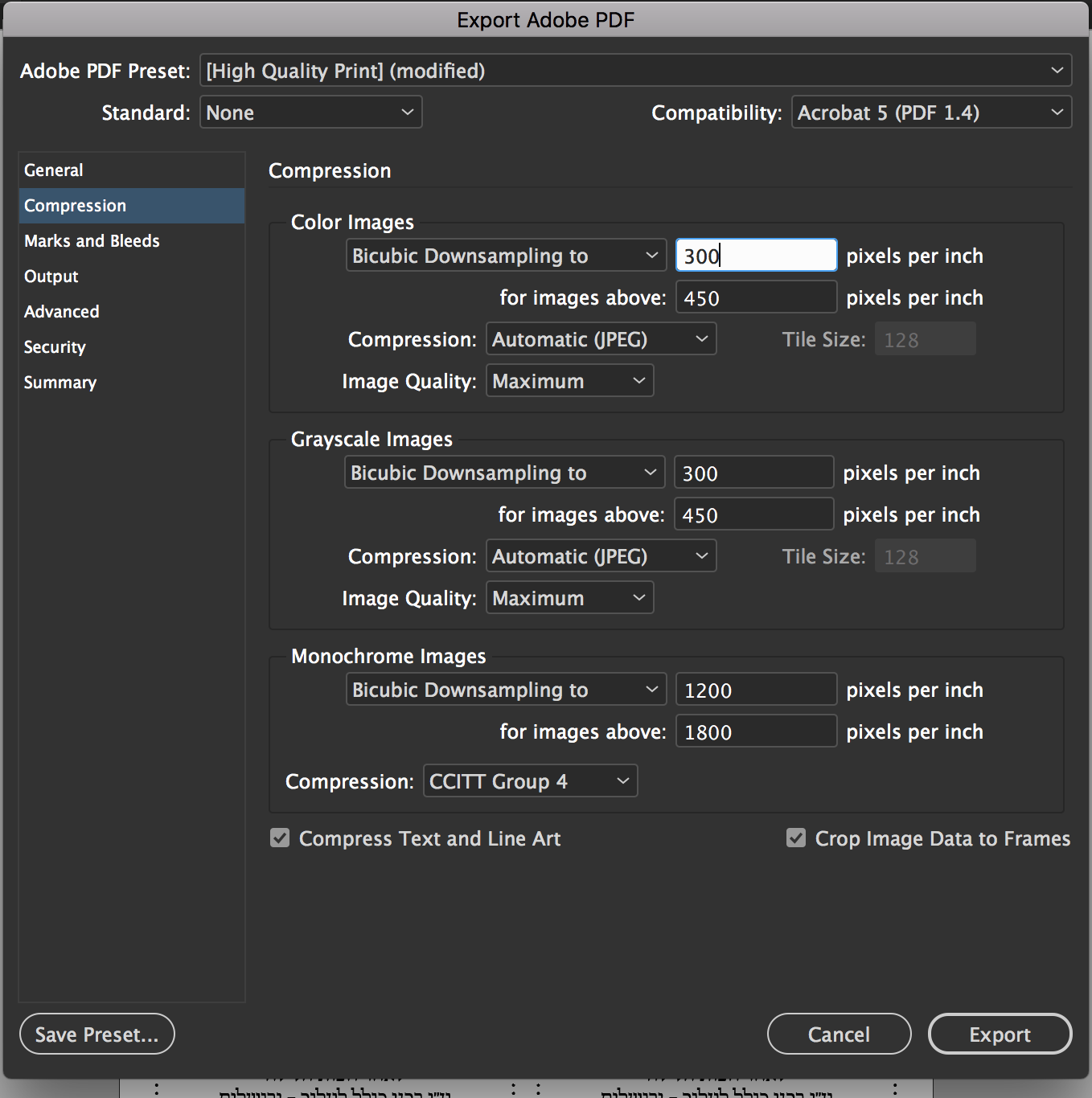The width and height of the screenshot is (1092, 1098).
Task: Click the Export button
Action: tap(1000, 1034)
